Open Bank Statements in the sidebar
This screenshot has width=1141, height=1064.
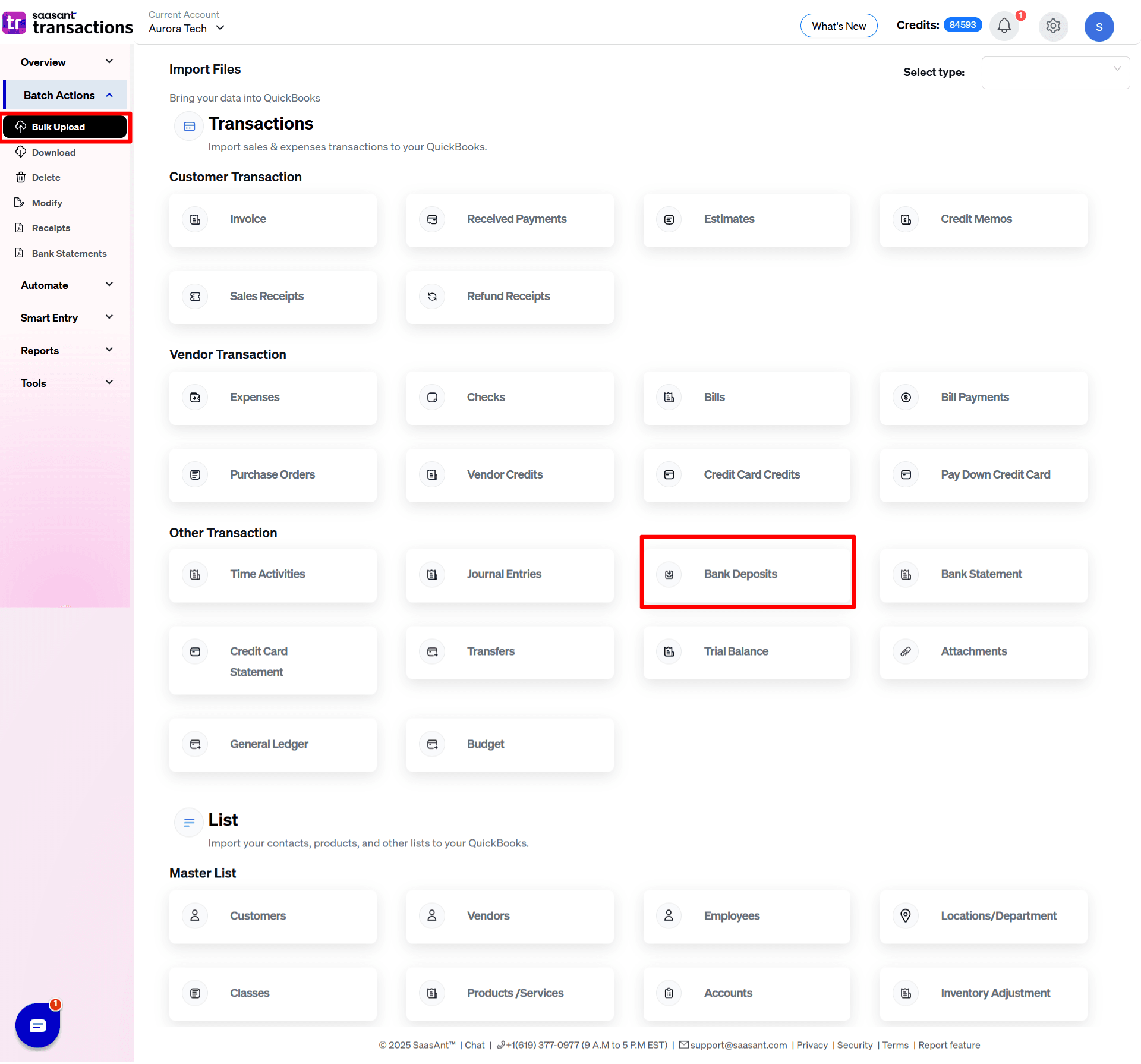click(69, 253)
